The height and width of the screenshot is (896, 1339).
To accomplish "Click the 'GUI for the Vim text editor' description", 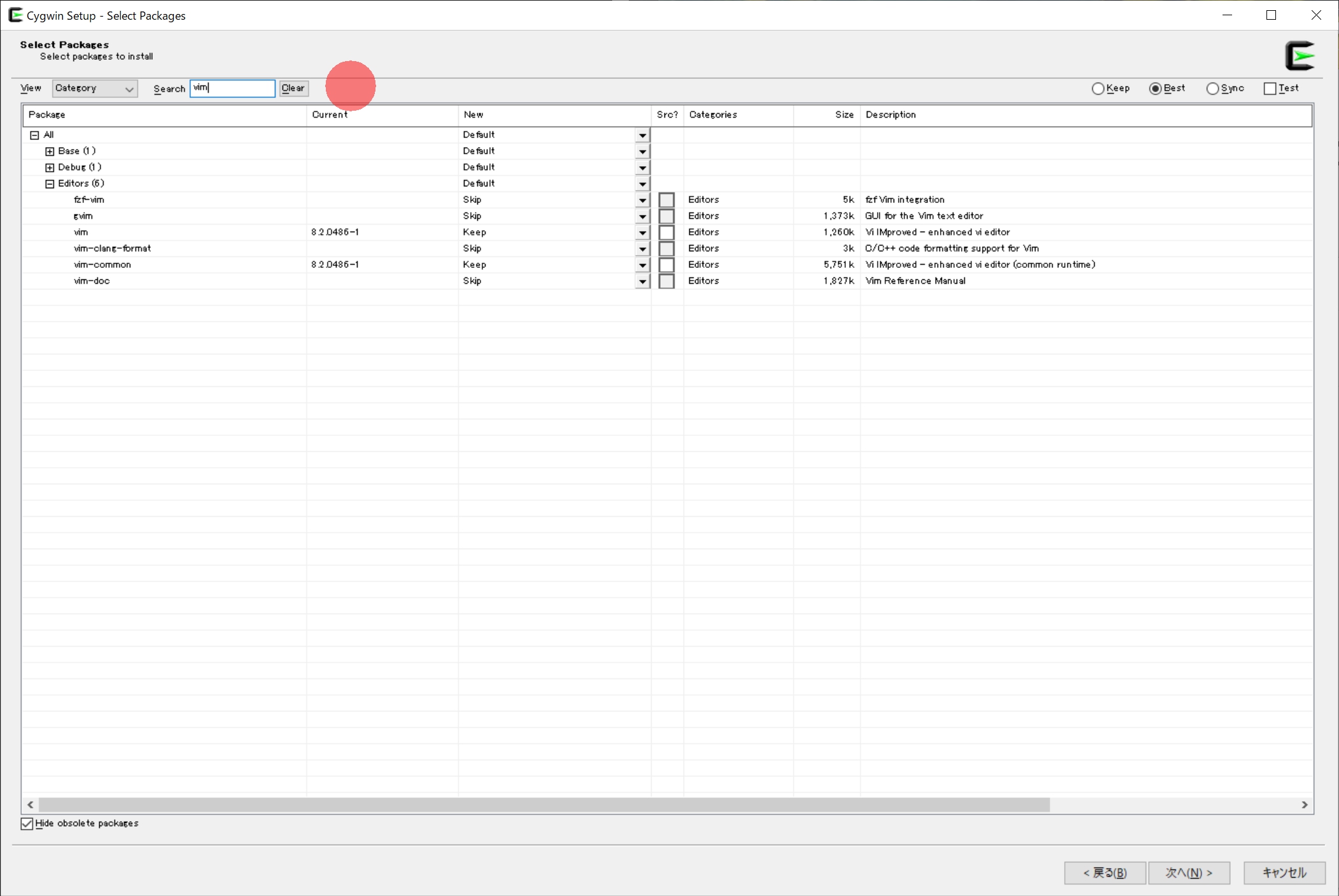I will pyautogui.click(x=924, y=216).
